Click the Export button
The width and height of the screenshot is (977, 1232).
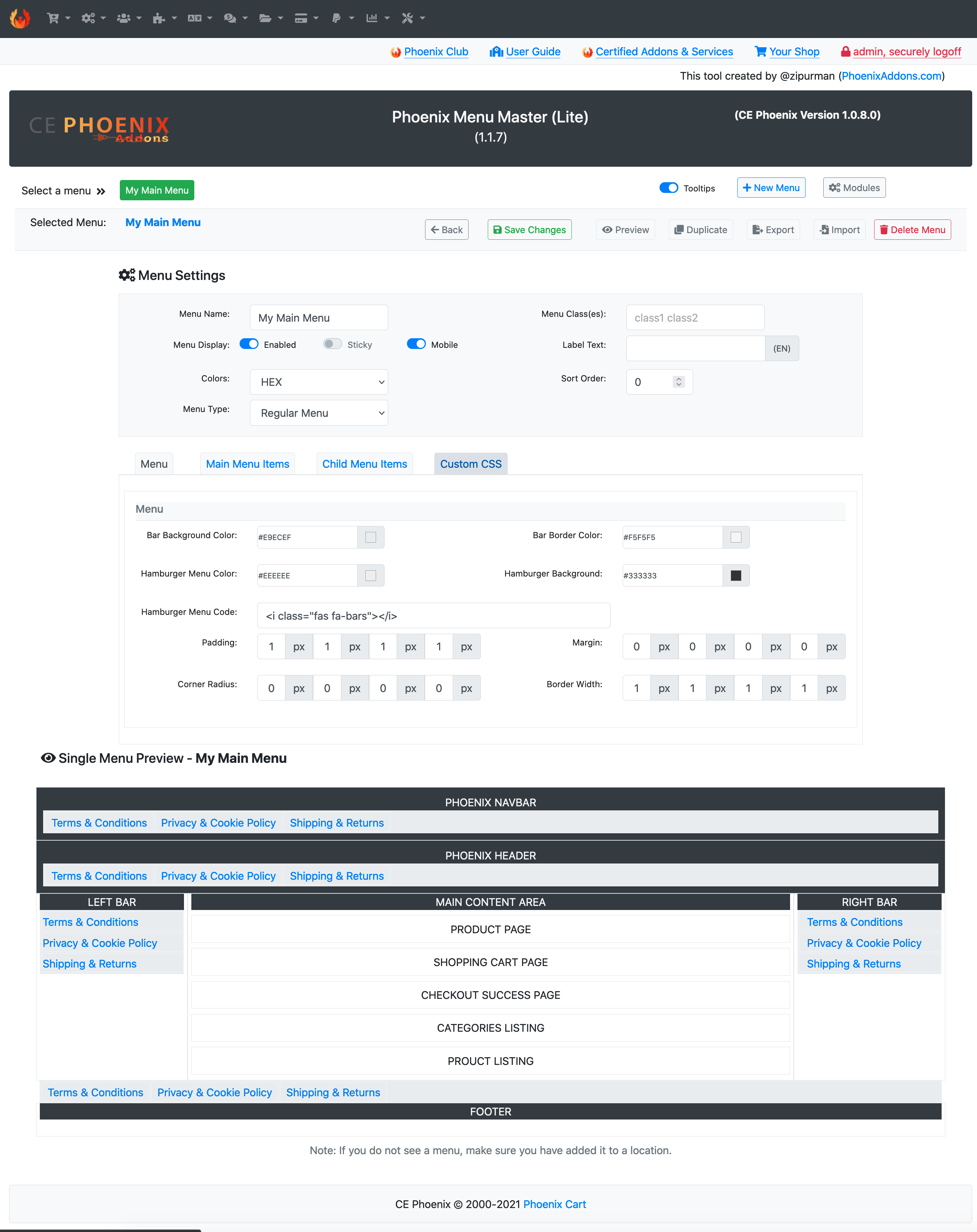coord(773,230)
